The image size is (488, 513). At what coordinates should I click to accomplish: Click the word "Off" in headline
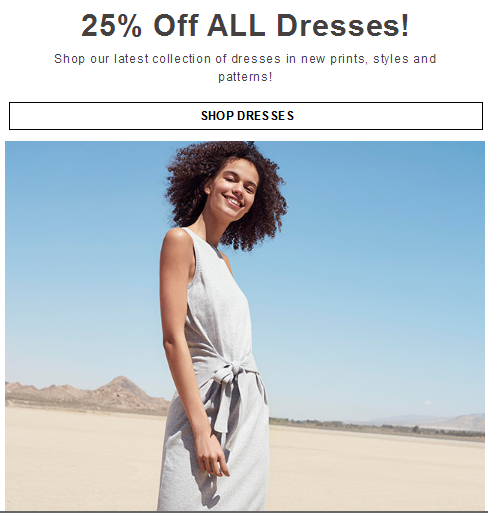tap(176, 25)
